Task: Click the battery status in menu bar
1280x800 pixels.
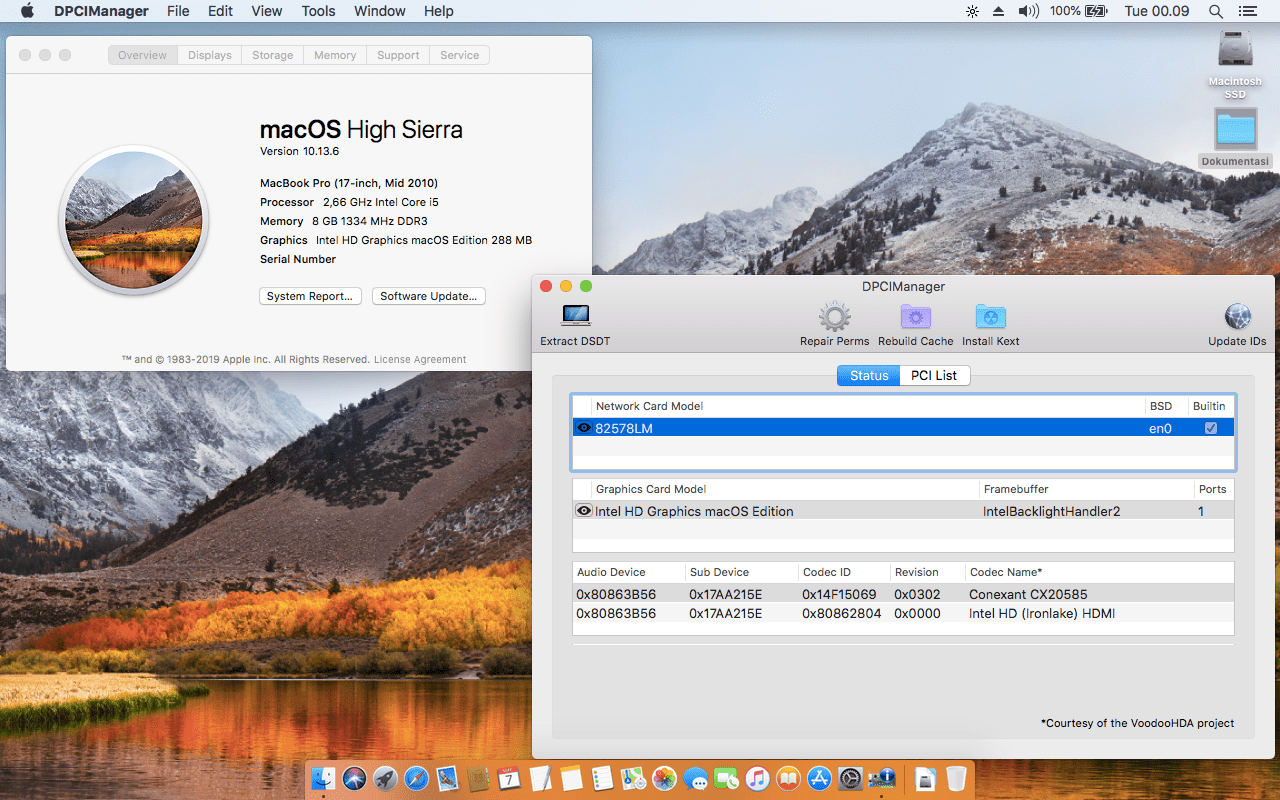Action: point(1079,11)
